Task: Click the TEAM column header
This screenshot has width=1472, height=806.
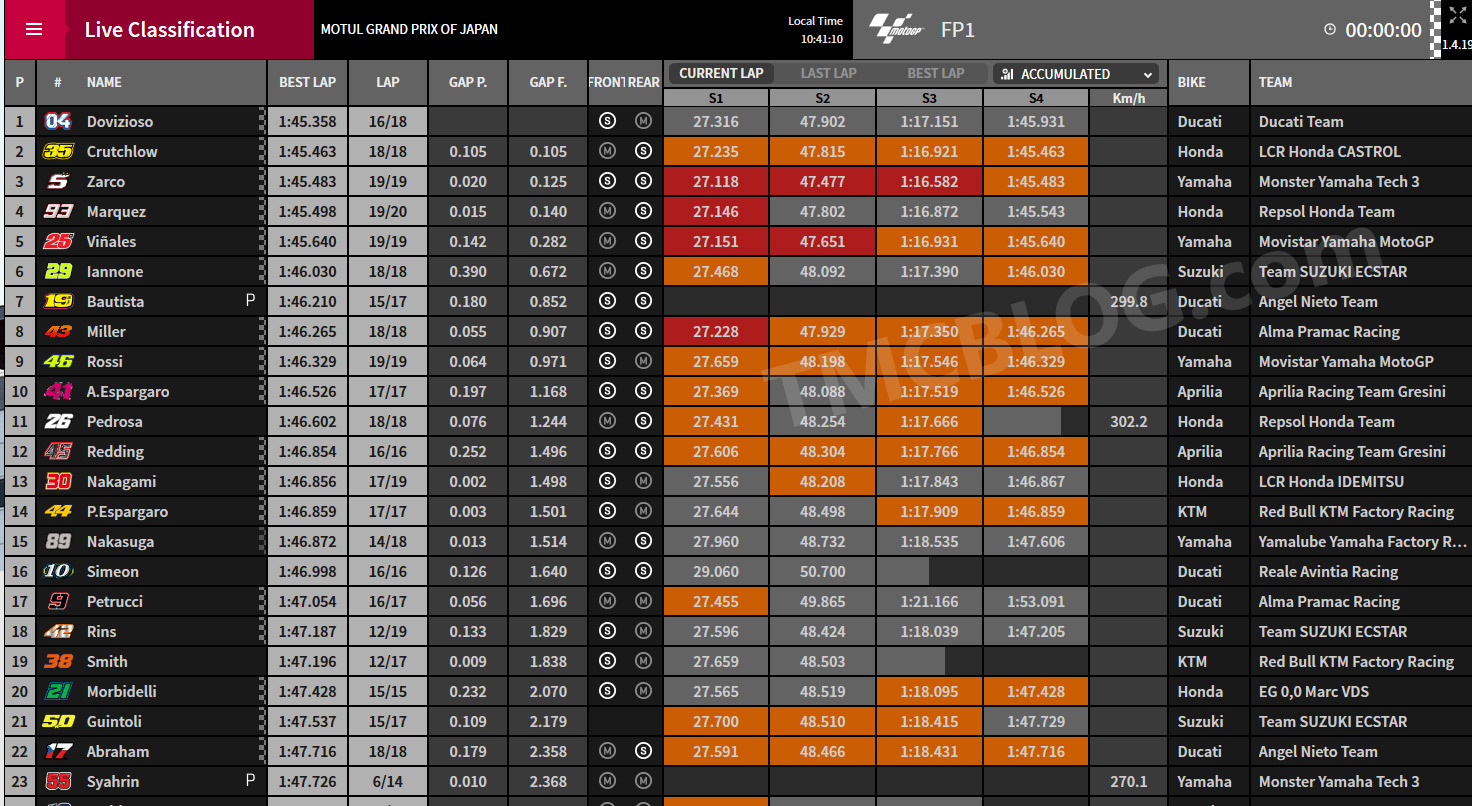Action: [1275, 82]
